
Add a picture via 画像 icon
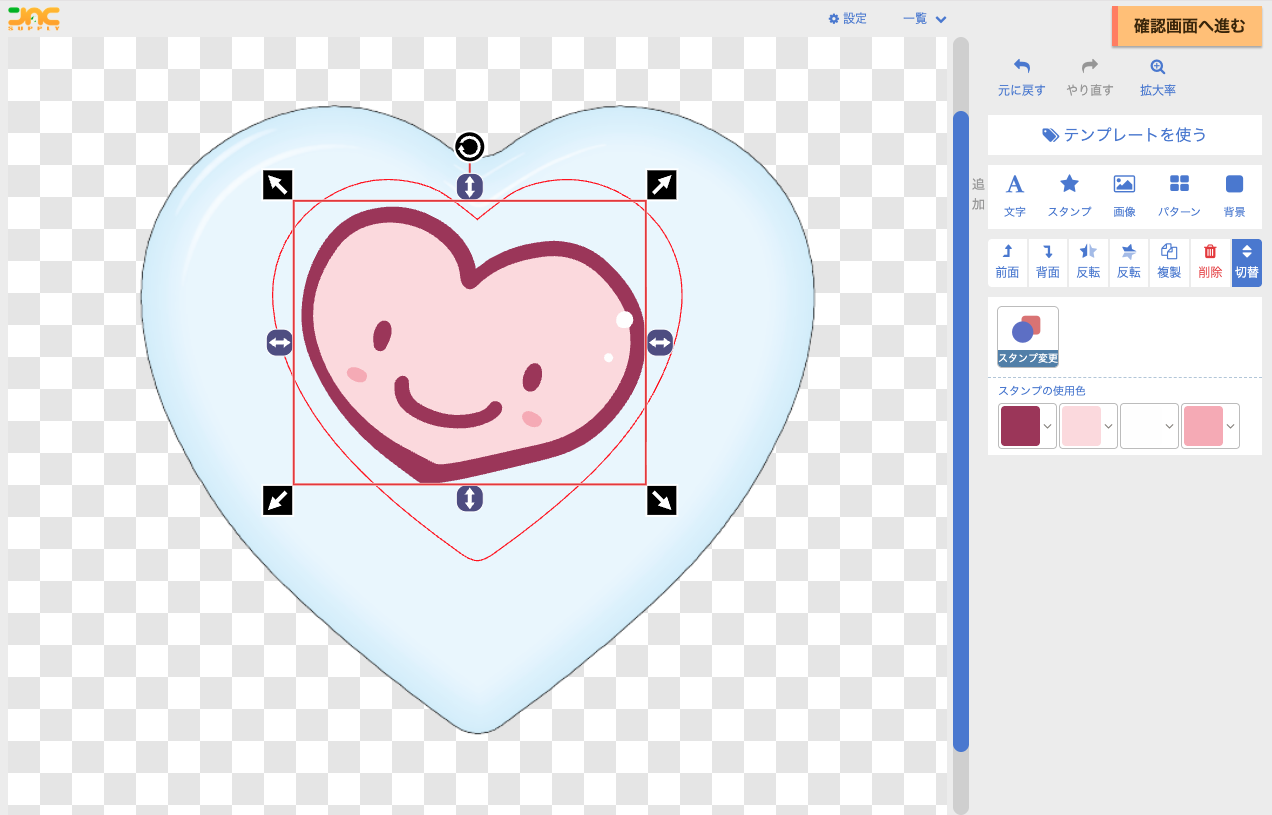(1124, 194)
